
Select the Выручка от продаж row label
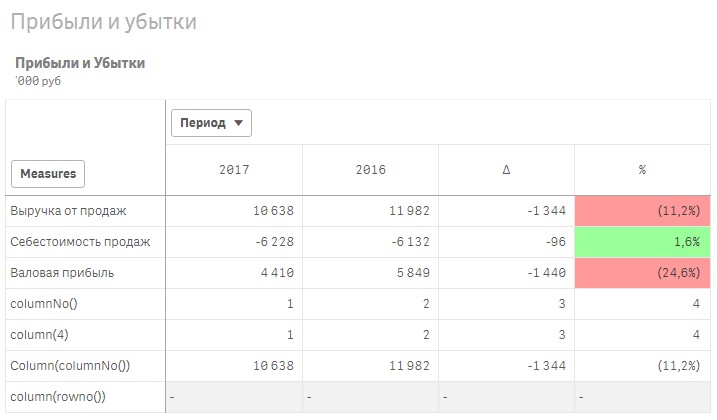[69, 211]
